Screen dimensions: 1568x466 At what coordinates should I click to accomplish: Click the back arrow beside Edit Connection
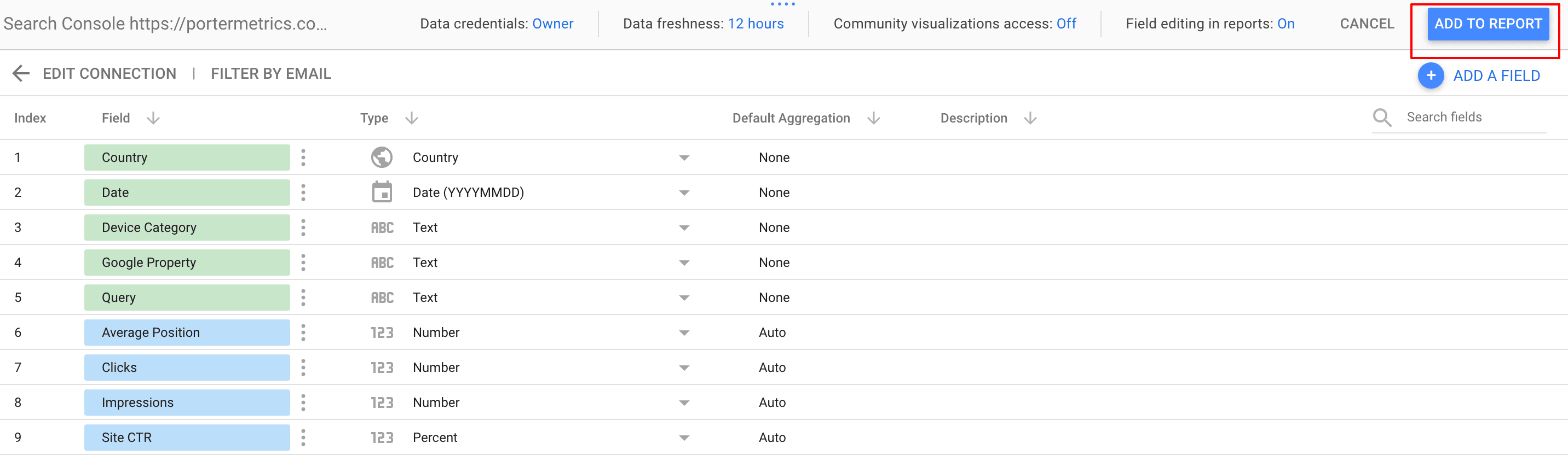pyautogui.click(x=21, y=74)
